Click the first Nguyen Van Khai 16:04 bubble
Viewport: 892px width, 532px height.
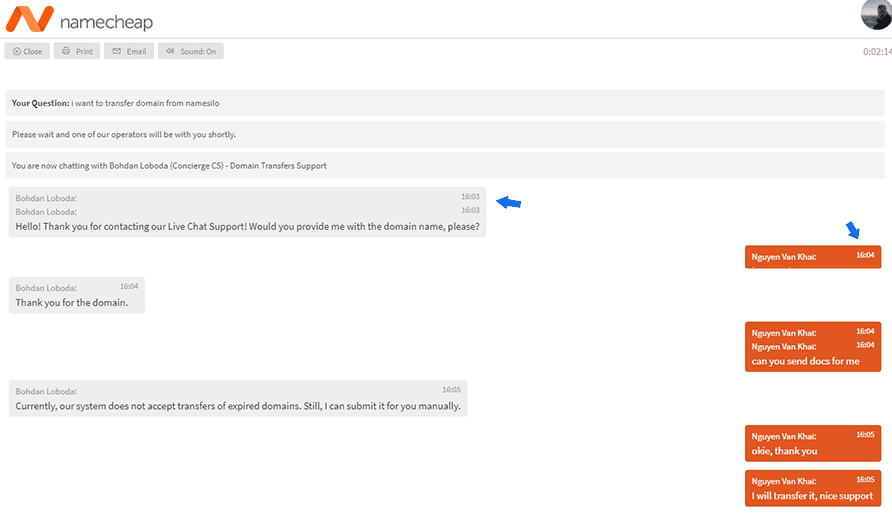(813, 257)
